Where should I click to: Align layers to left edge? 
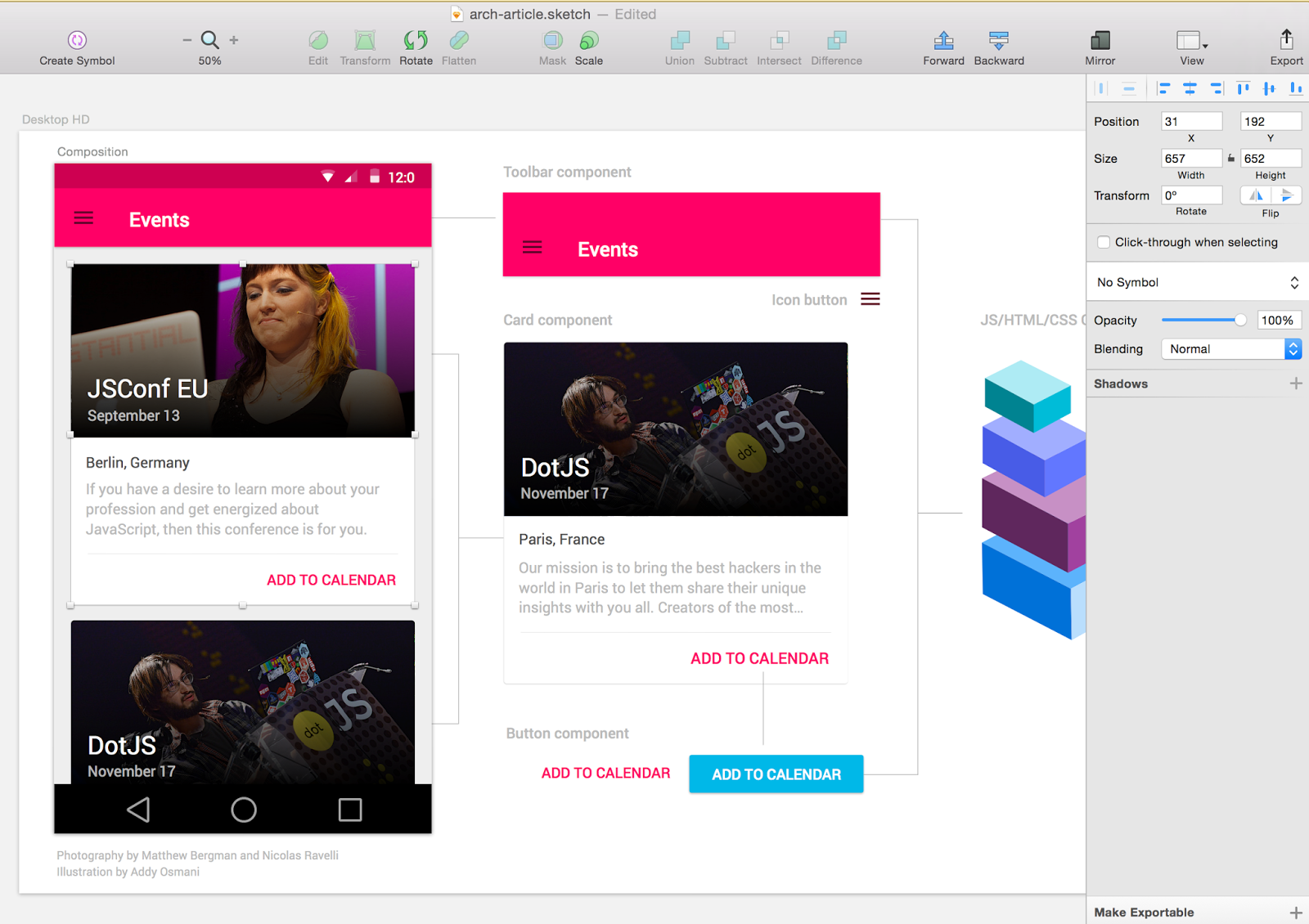(x=1163, y=88)
